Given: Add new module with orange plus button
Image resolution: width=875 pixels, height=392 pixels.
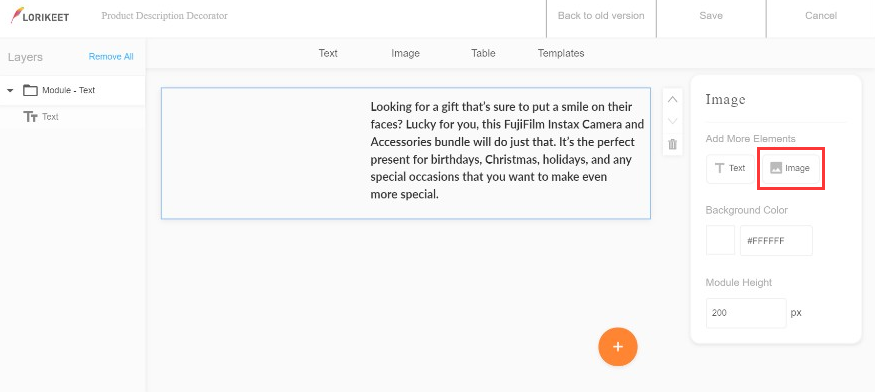Looking at the screenshot, I should tap(618, 347).
